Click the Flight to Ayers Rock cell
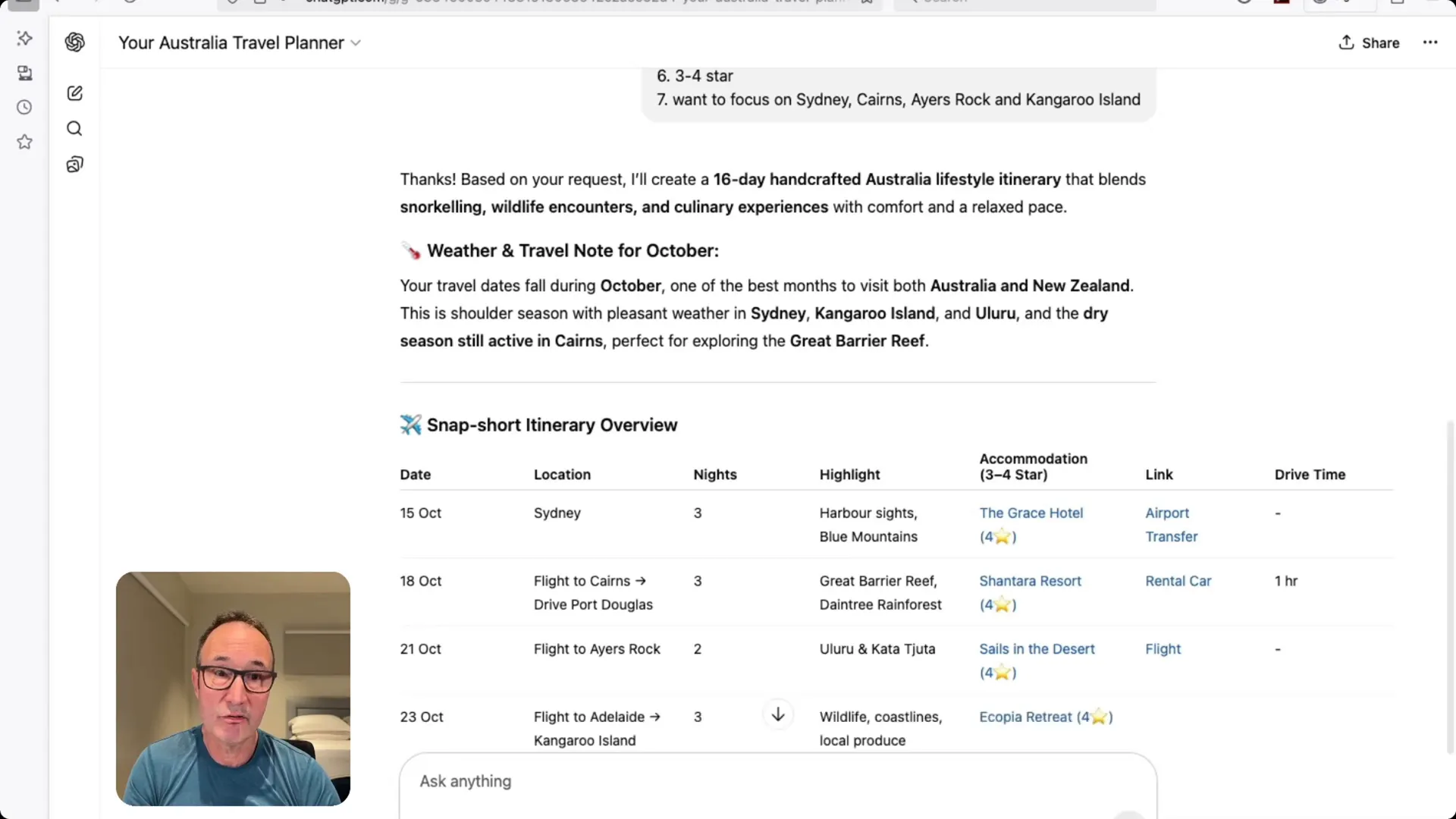Screen dimensions: 1456x819 (x=597, y=649)
